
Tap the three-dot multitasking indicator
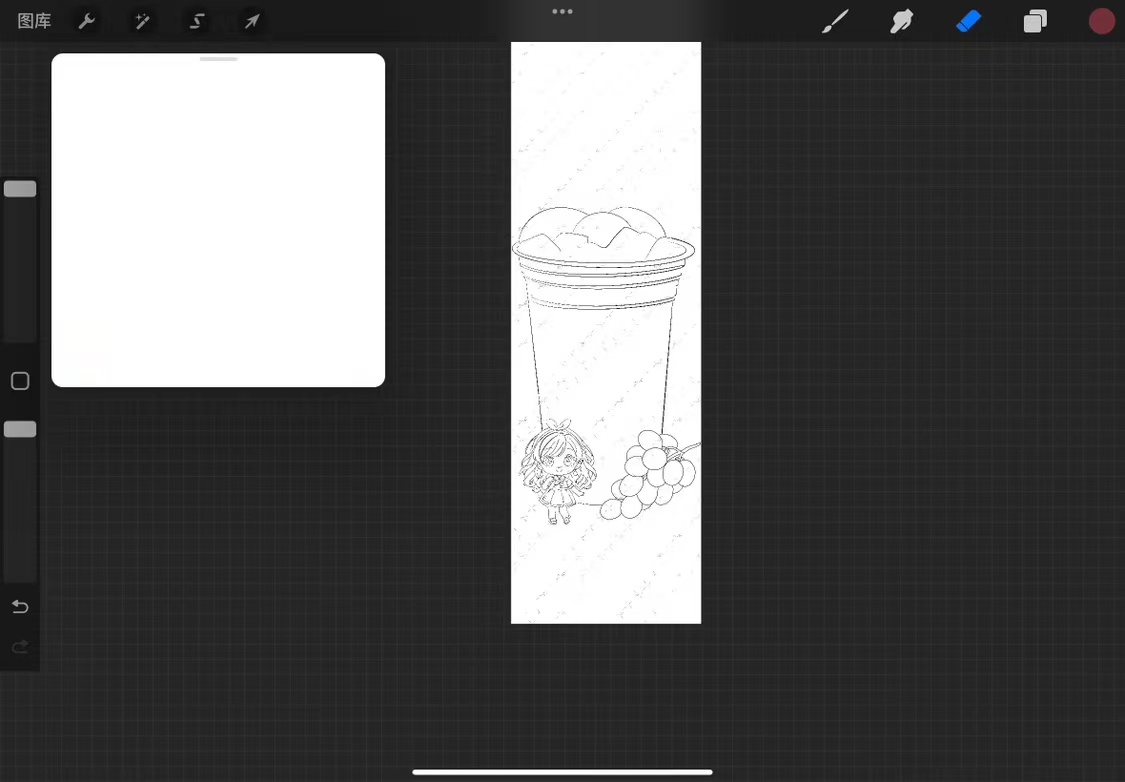coord(562,11)
